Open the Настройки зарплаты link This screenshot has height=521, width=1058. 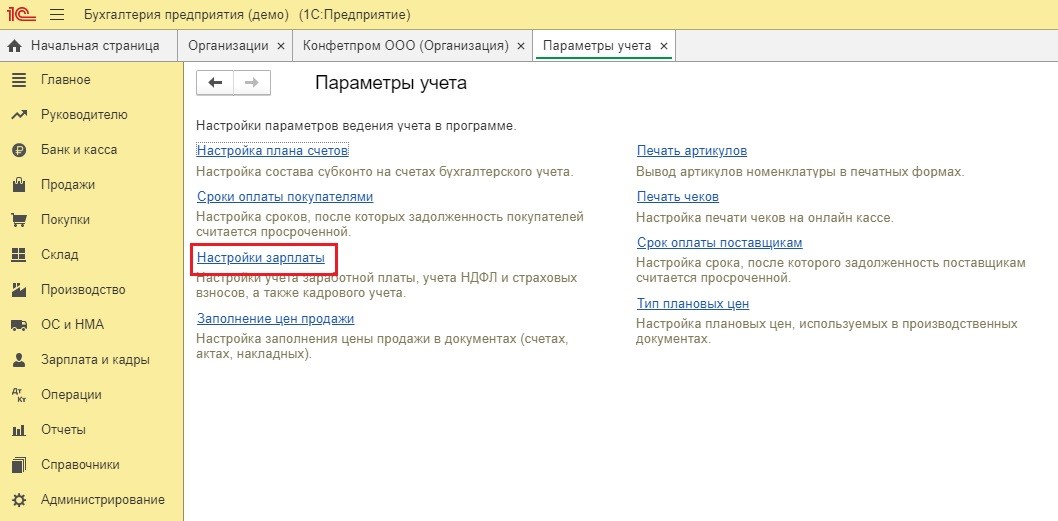[261, 258]
